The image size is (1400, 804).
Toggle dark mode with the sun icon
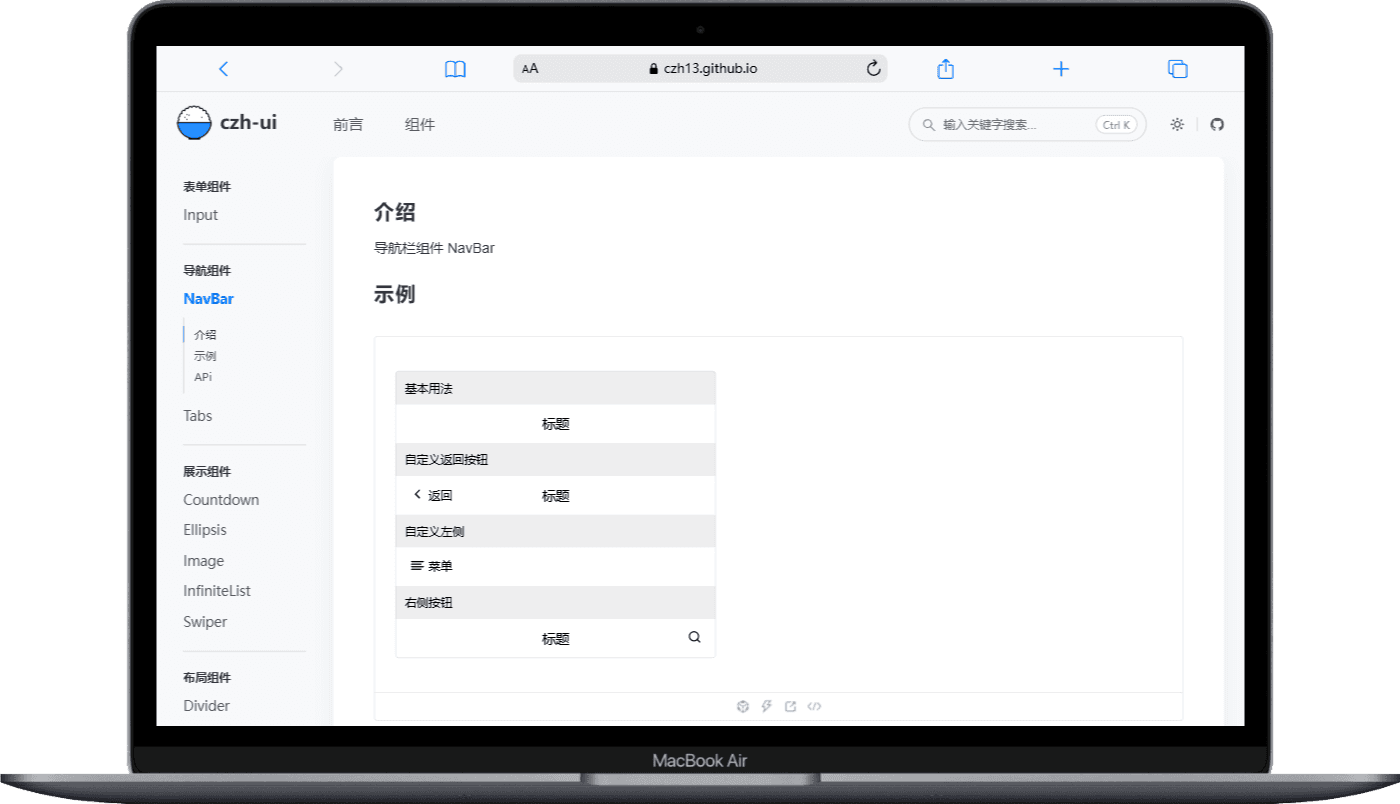point(1177,124)
